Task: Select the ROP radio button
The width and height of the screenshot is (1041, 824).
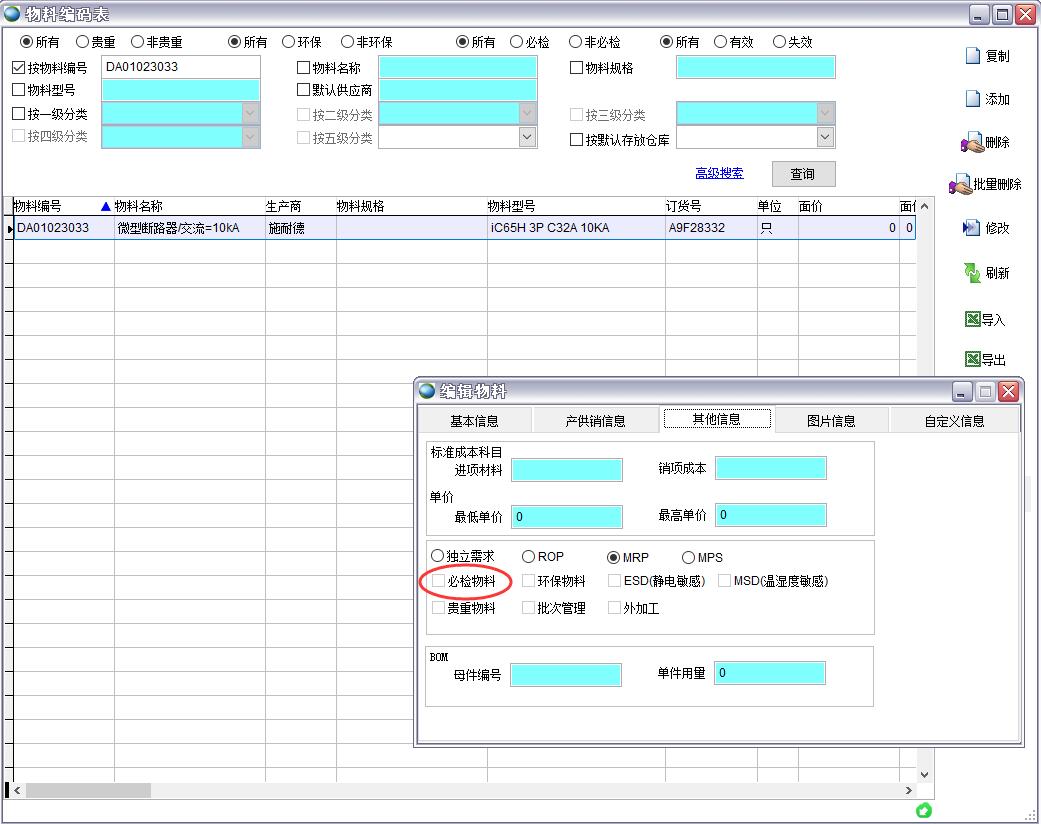Action: pos(528,557)
